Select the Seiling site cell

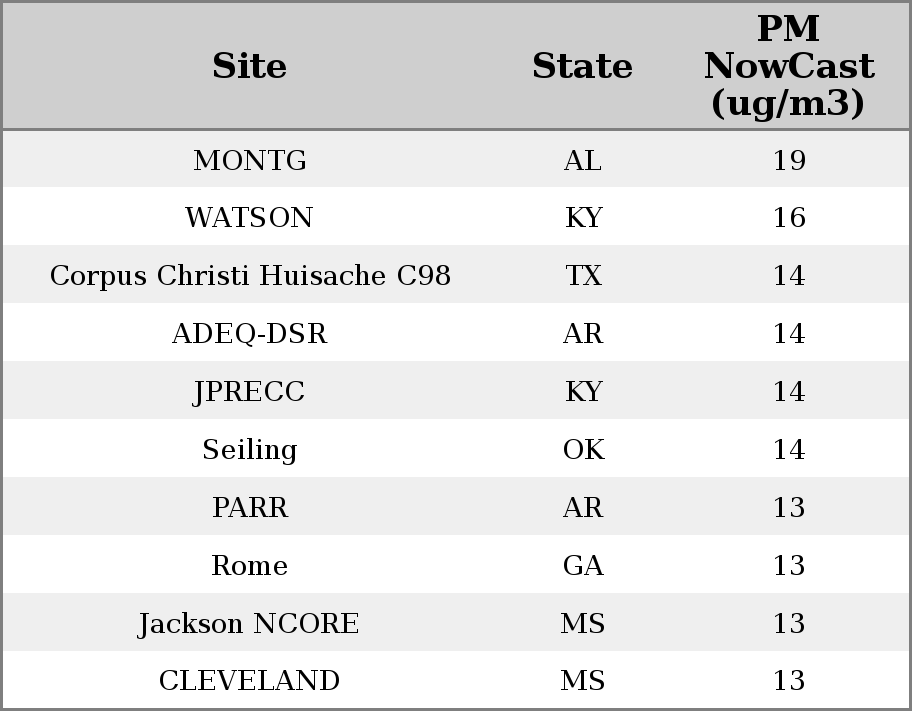(250, 449)
